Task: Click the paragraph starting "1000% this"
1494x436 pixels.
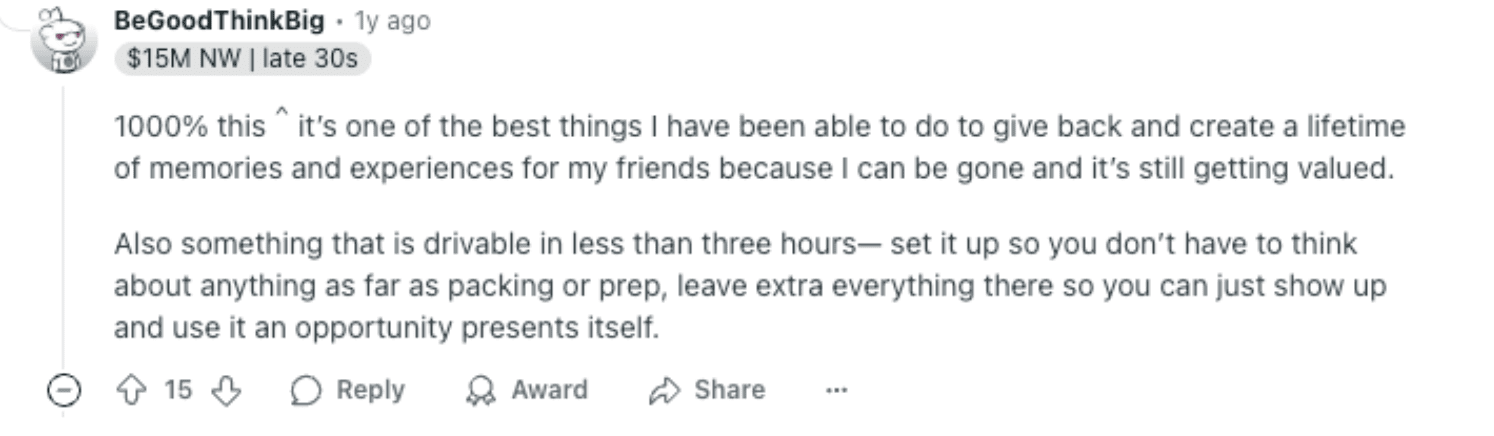Action: (x=760, y=148)
